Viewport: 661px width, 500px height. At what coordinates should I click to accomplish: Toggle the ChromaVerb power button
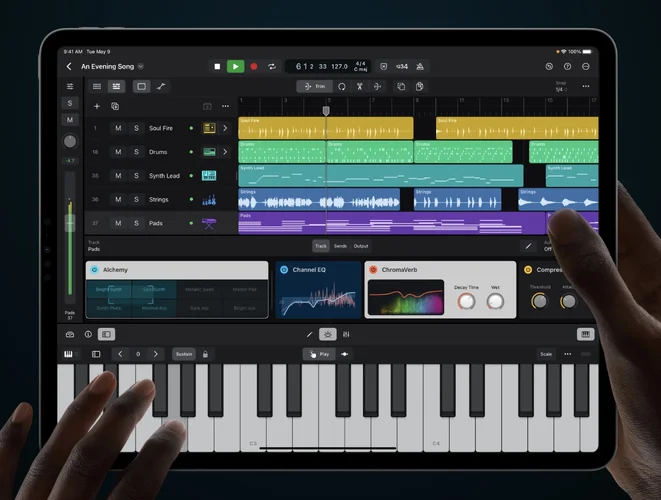373,270
